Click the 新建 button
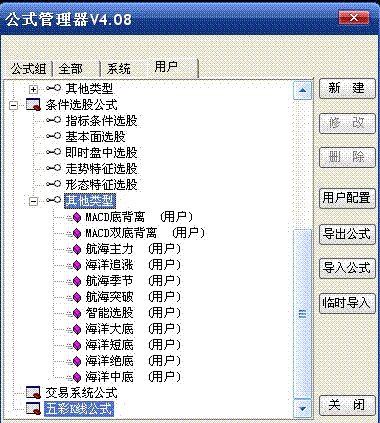The height and width of the screenshot is (423, 380). 347,88
